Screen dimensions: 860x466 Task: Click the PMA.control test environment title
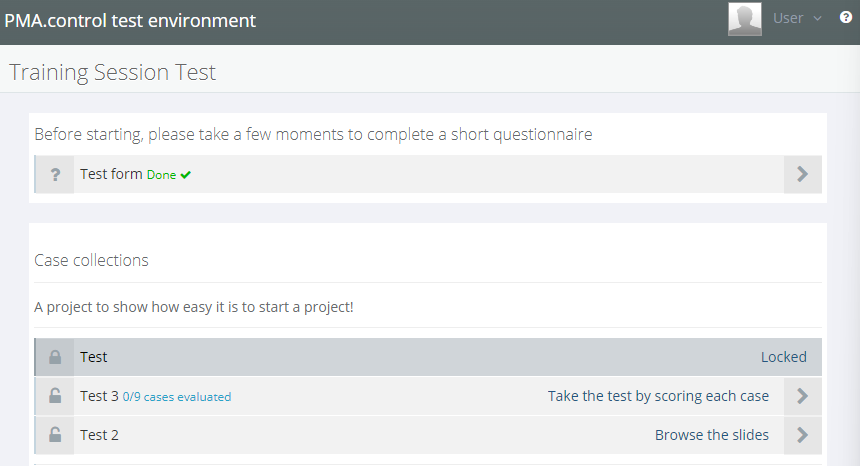coord(130,20)
